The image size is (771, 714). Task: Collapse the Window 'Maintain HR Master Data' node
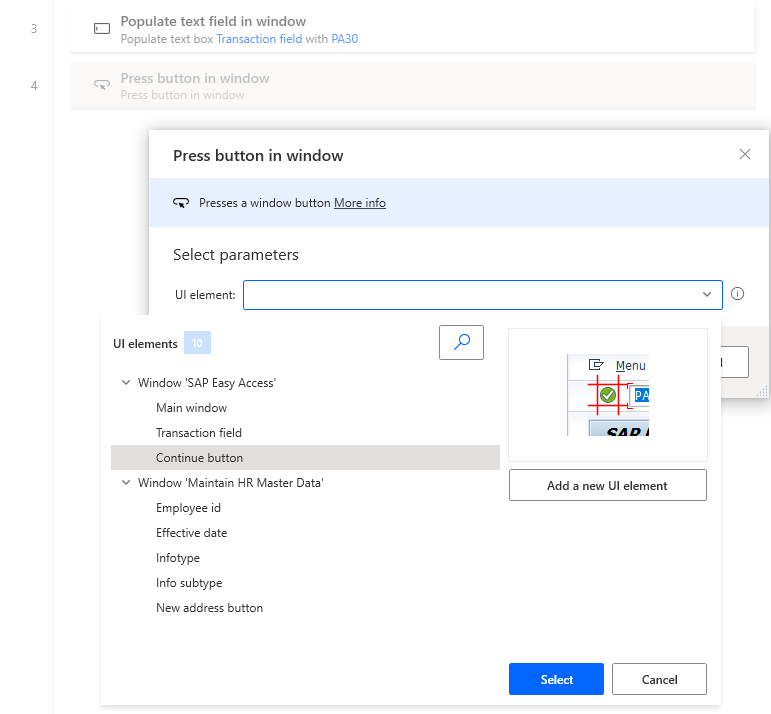pos(126,482)
